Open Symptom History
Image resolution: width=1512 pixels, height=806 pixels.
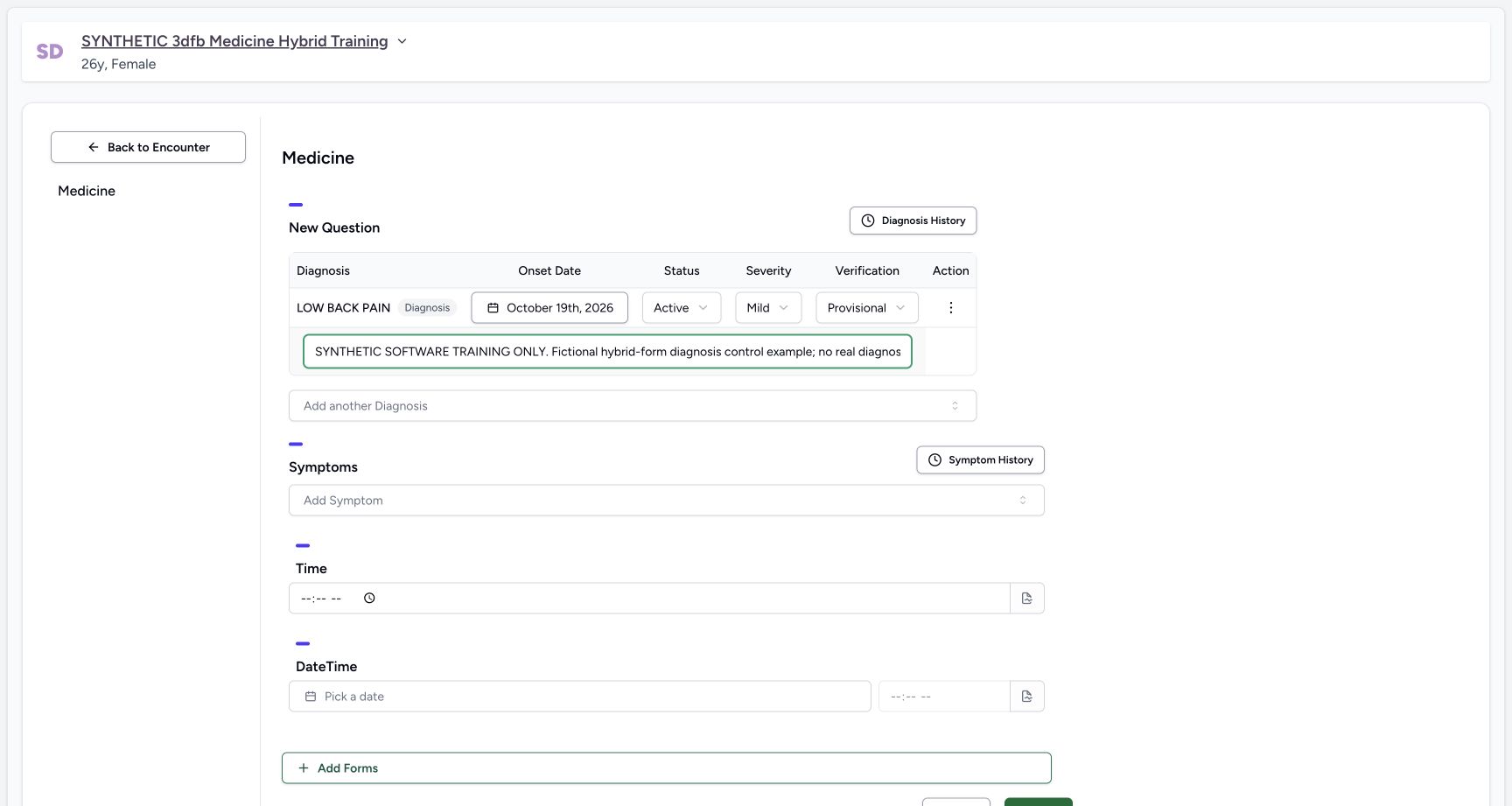pyautogui.click(x=980, y=460)
